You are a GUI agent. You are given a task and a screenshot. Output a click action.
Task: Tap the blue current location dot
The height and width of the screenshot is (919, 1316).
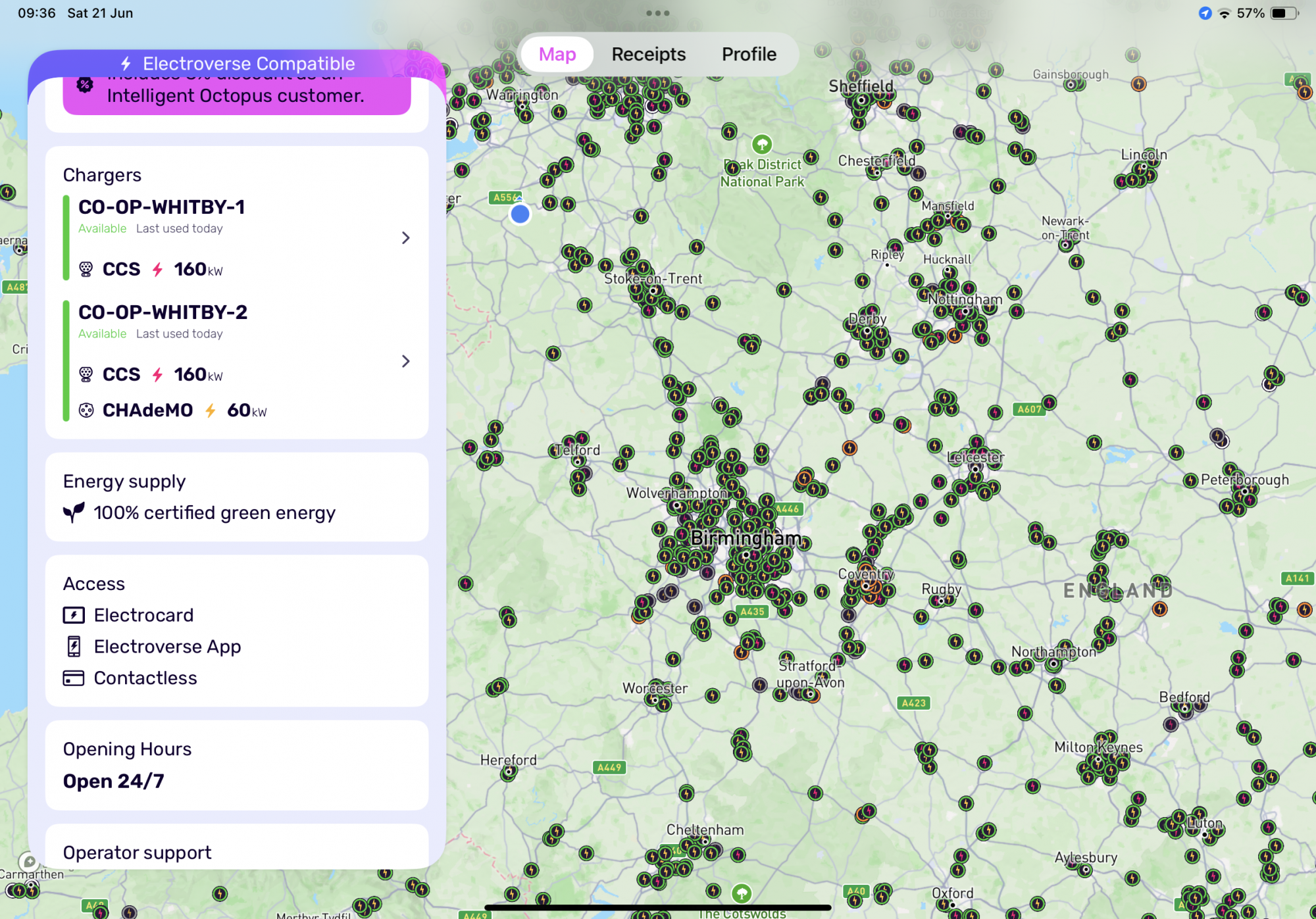point(520,214)
